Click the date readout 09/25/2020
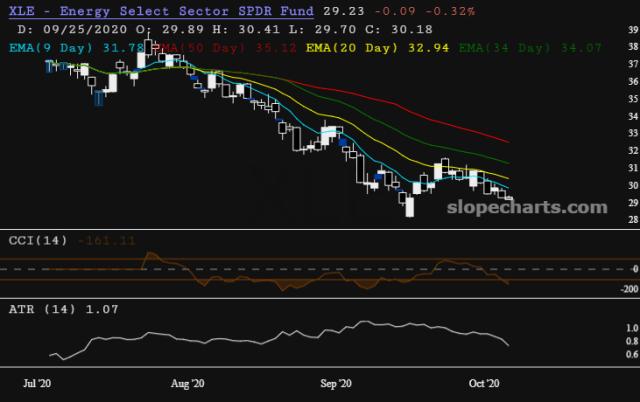Viewport: 640px width, 402px height. 85,29
